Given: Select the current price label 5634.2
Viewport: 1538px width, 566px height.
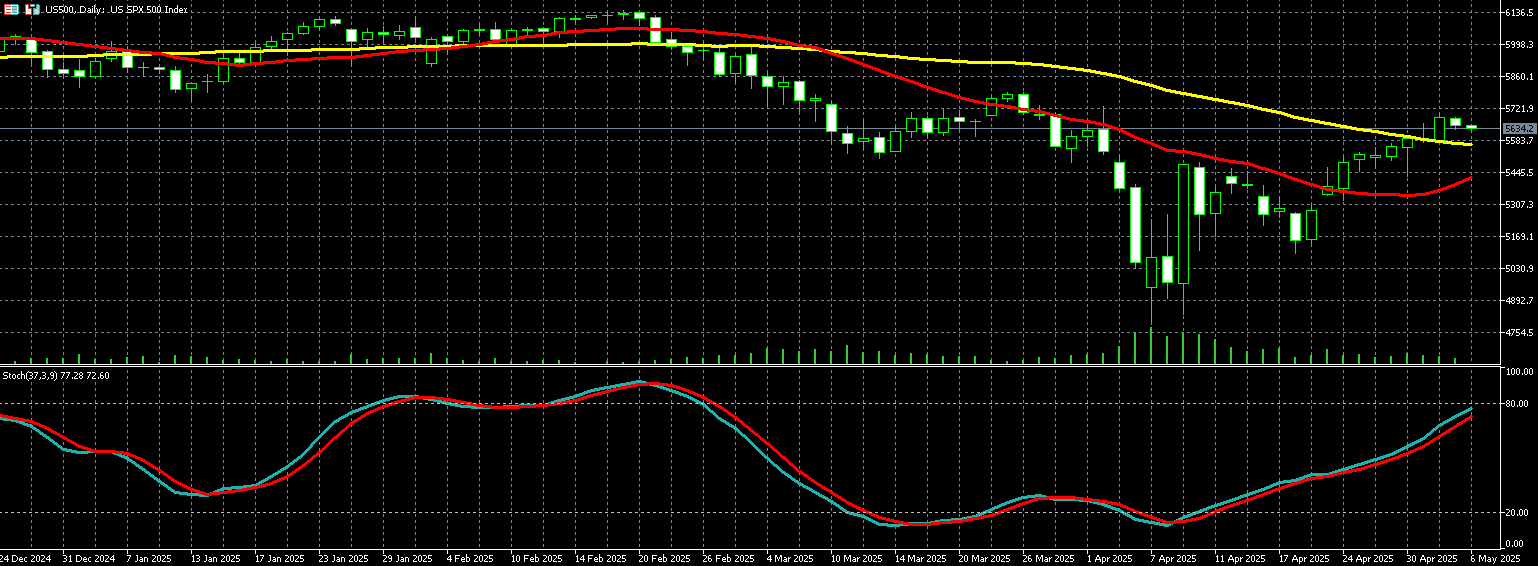Looking at the screenshot, I should click(1518, 128).
